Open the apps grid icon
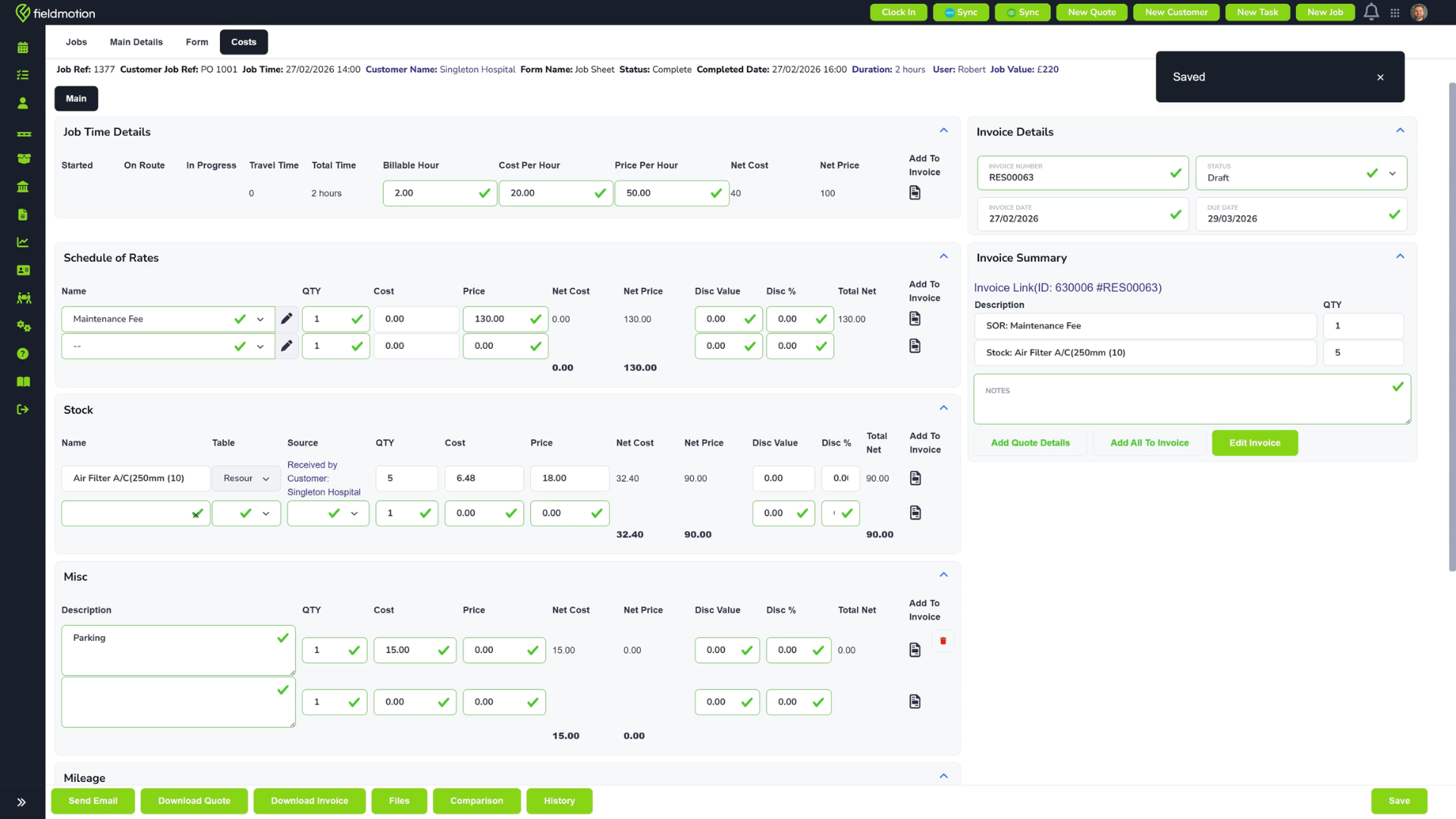The height and width of the screenshot is (819, 1456). tap(1395, 13)
